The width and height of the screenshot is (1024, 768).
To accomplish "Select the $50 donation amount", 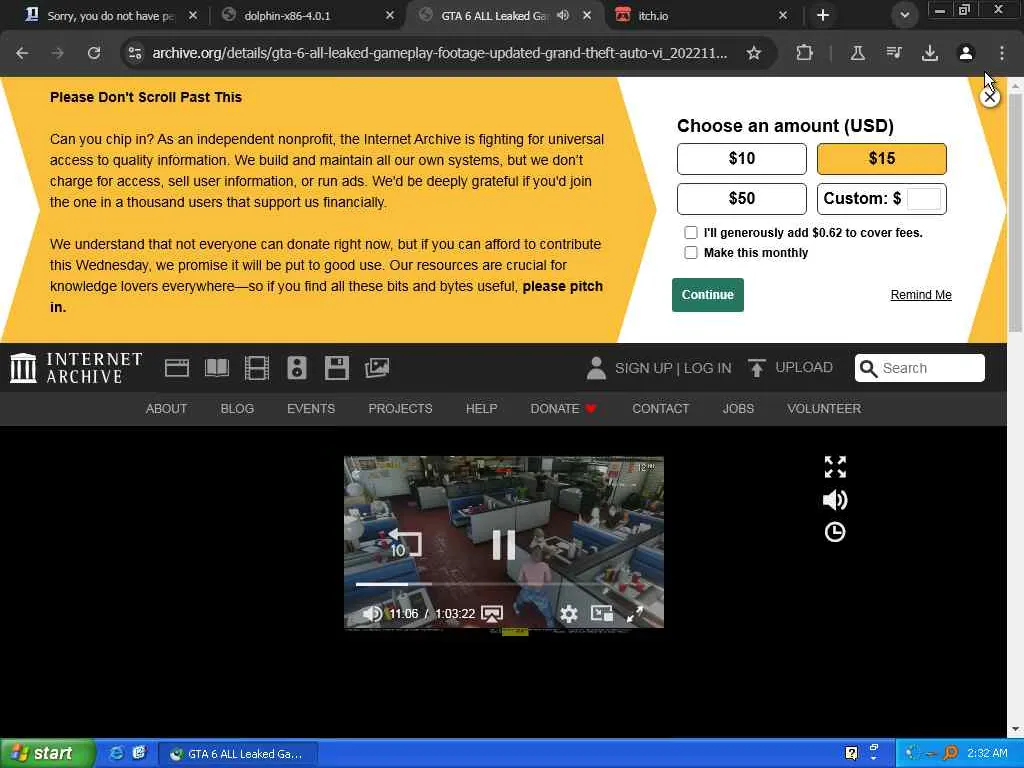I will coord(742,199).
